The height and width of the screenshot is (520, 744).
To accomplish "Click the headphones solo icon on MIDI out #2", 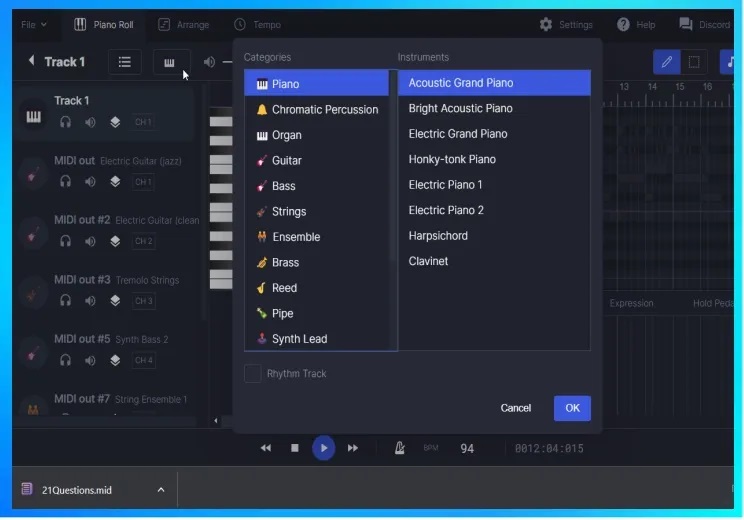I will [65, 241].
